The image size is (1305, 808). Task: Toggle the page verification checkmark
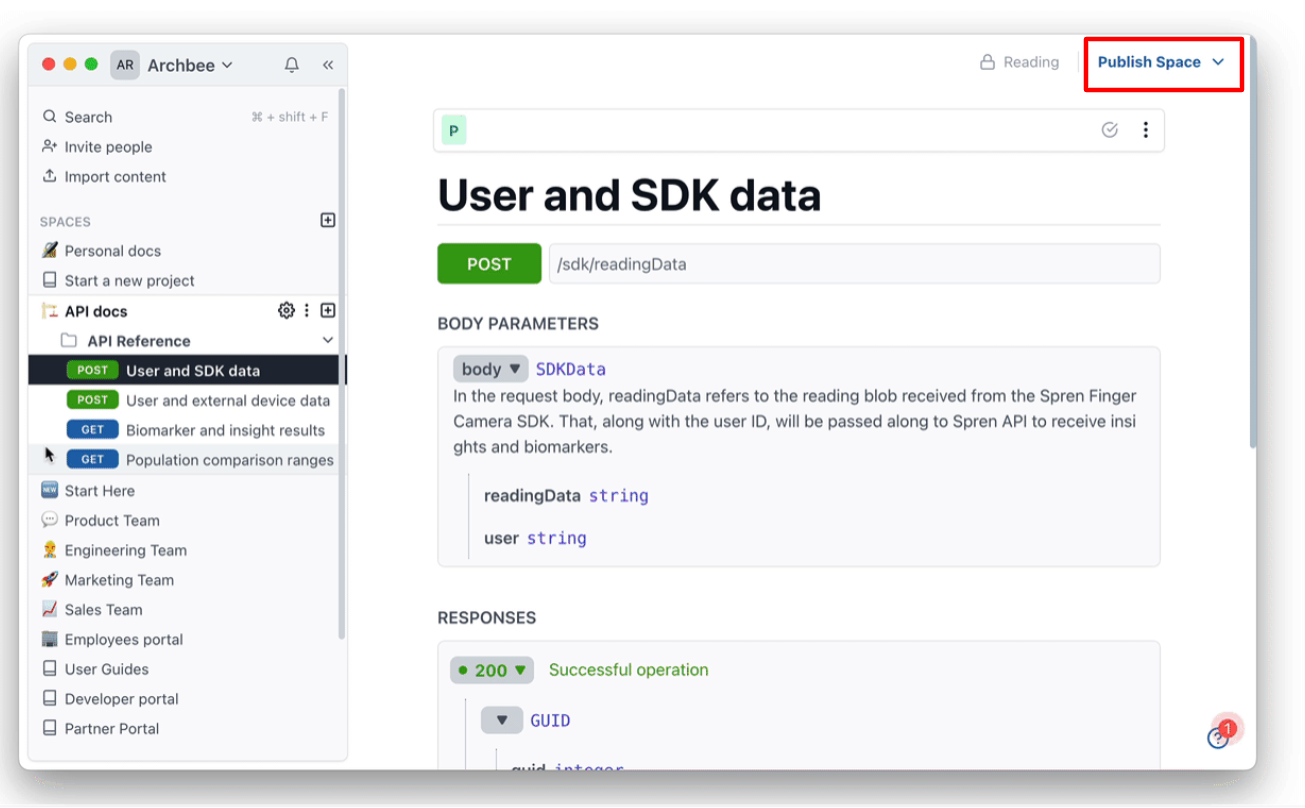[1109, 129]
